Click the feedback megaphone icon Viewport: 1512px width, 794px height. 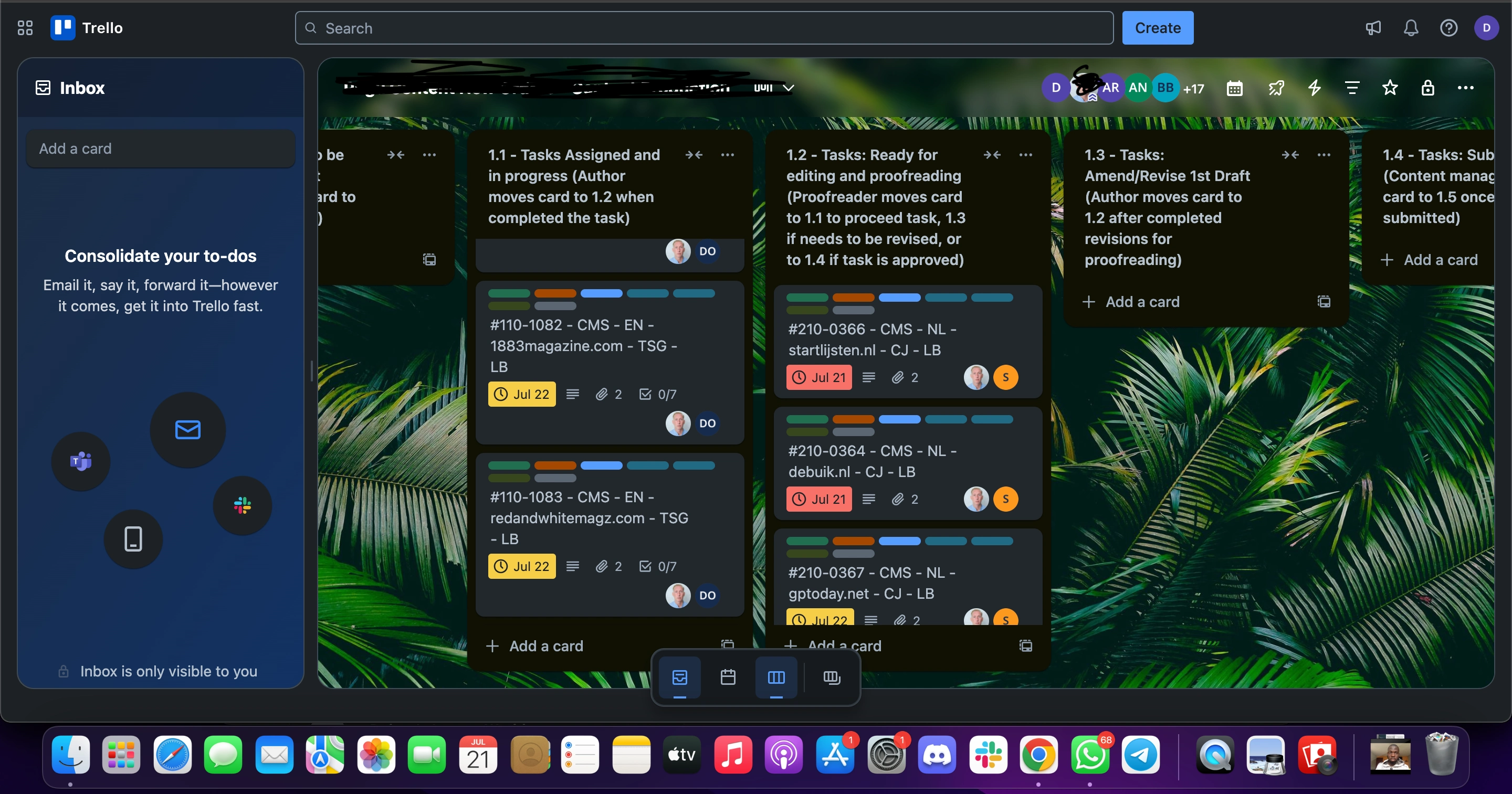coord(1373,28)
